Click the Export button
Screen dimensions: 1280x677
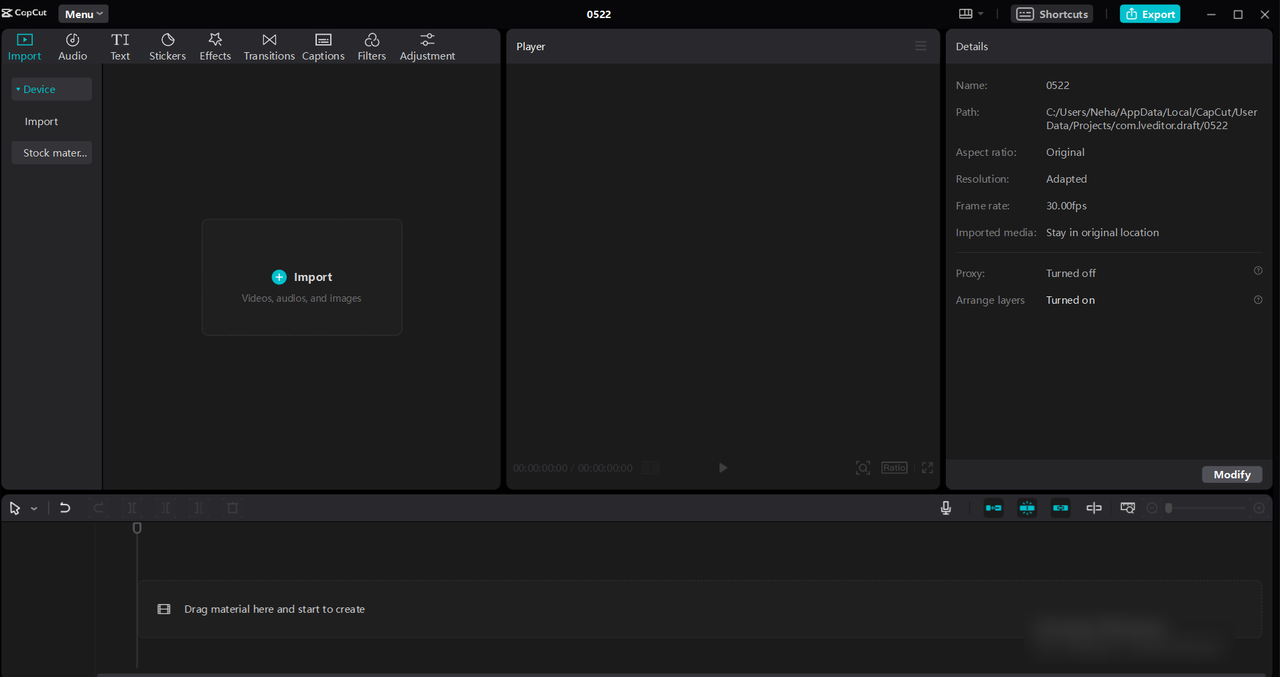1150,14
